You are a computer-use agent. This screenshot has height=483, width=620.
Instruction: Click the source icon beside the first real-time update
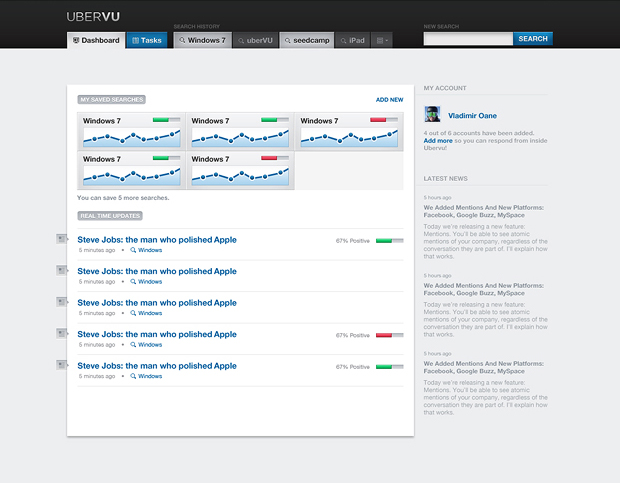coord(61,239)
